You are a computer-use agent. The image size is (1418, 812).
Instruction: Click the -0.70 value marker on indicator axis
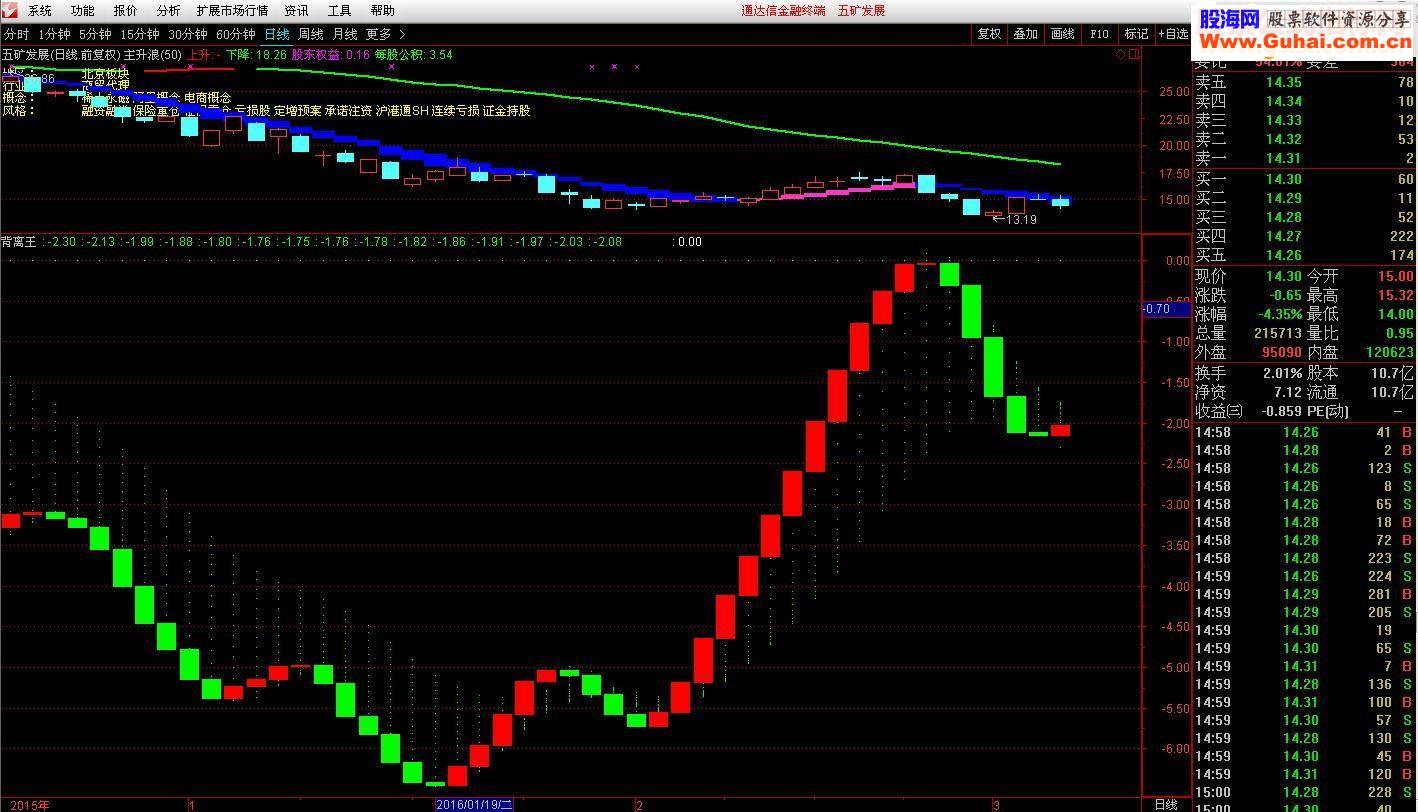pyautogui.click(x=1166, y=309)
